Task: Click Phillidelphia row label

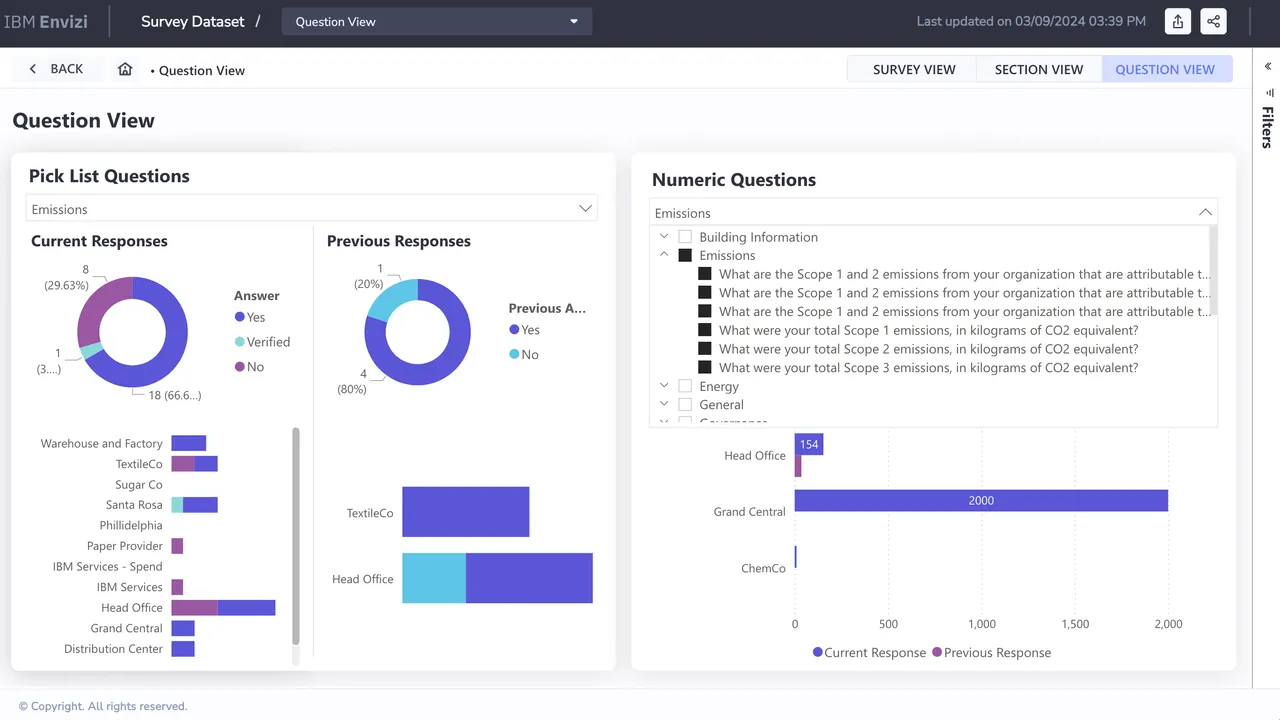Action: pos(131,525)
